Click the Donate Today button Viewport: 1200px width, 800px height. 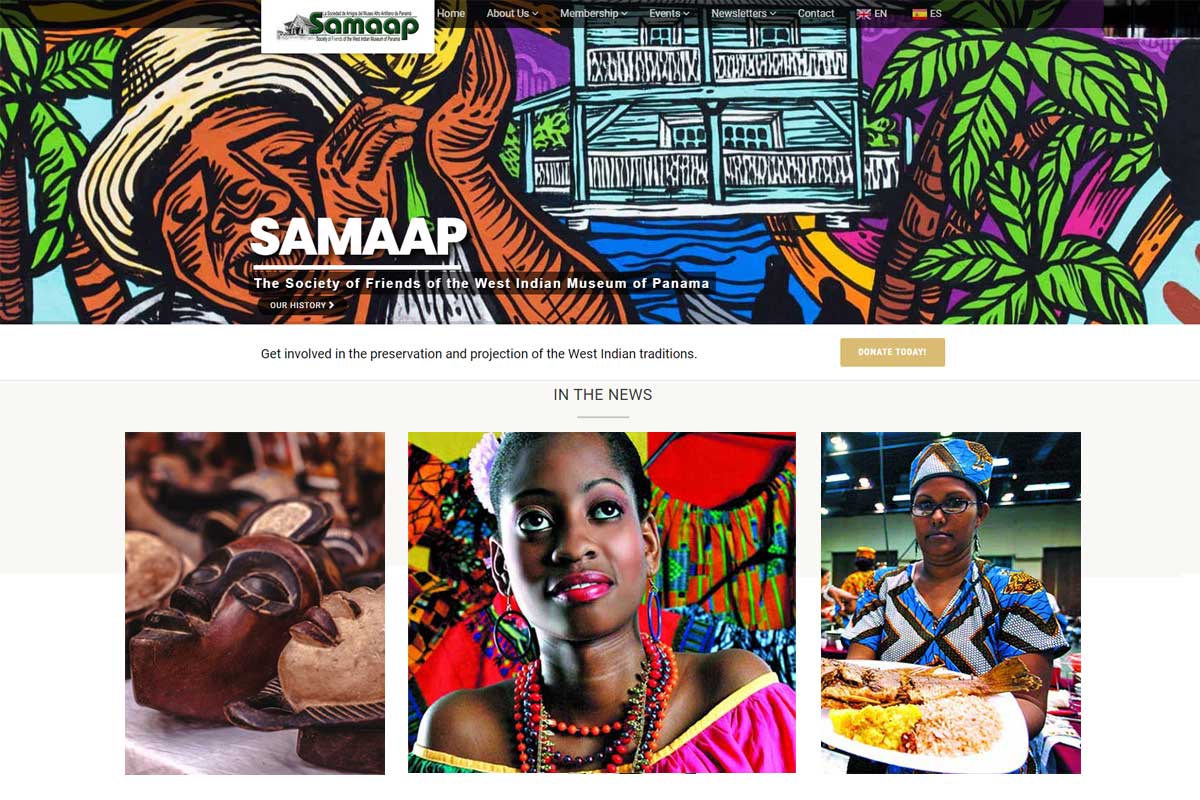(892, 352)
